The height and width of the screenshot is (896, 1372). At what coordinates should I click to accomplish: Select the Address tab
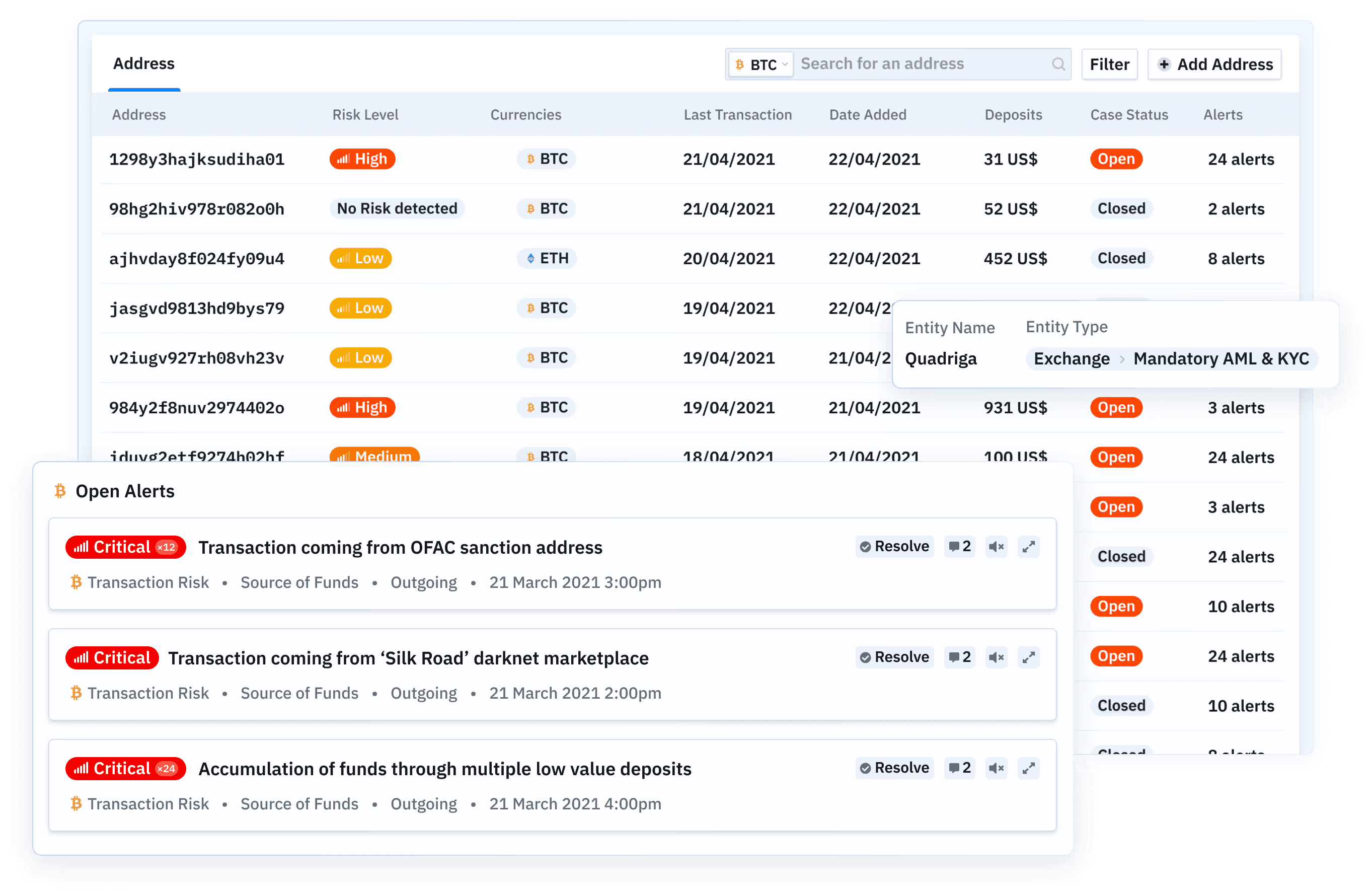pos(143,63)
